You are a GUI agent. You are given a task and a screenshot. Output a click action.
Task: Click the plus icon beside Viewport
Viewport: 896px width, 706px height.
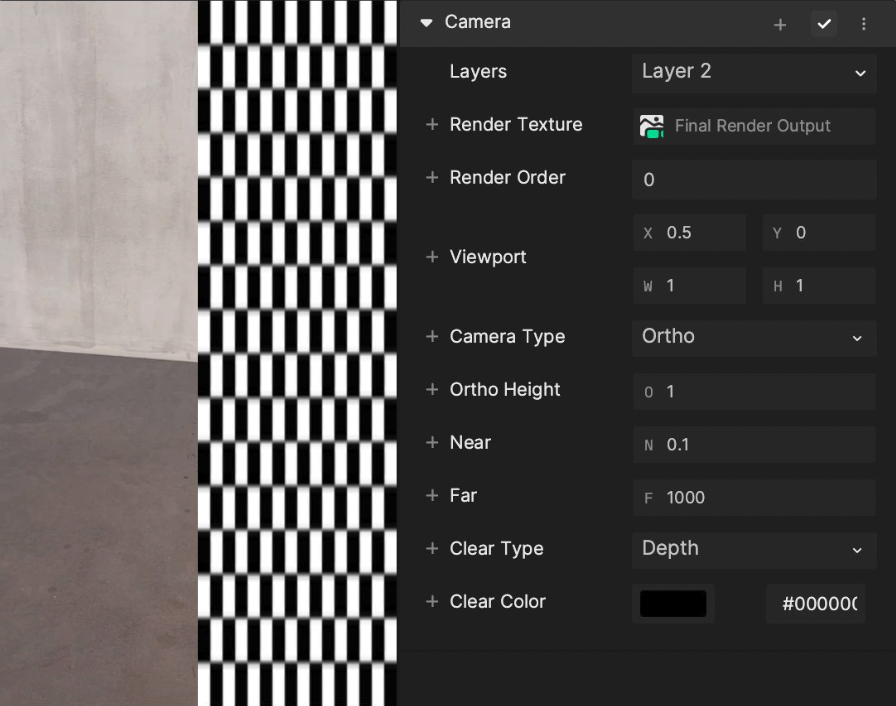click(x=431, y=257)
